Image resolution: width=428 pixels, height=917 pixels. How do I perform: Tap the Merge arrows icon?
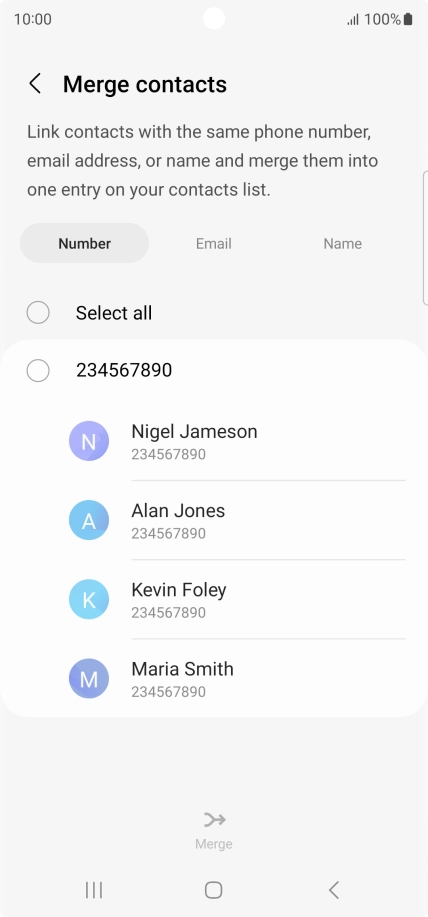(x=214, y=820)
